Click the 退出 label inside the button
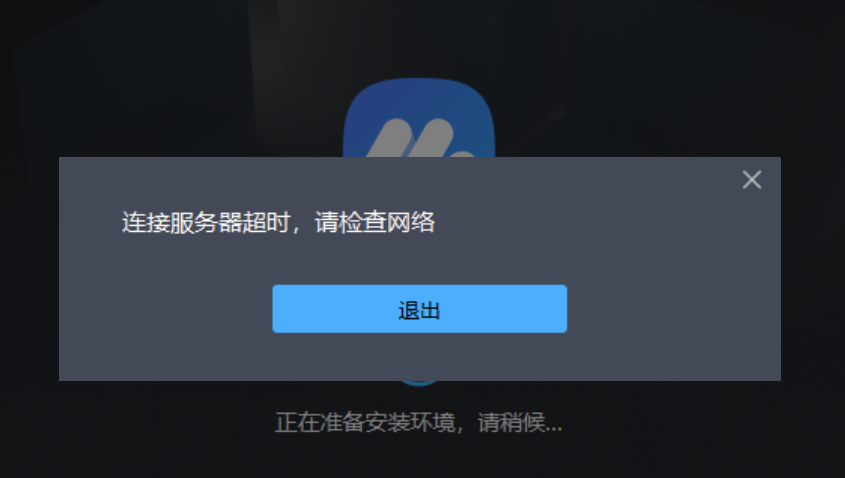Image resolution: width=845 pixels, height=478 pixels. click(x=419, y=310)
